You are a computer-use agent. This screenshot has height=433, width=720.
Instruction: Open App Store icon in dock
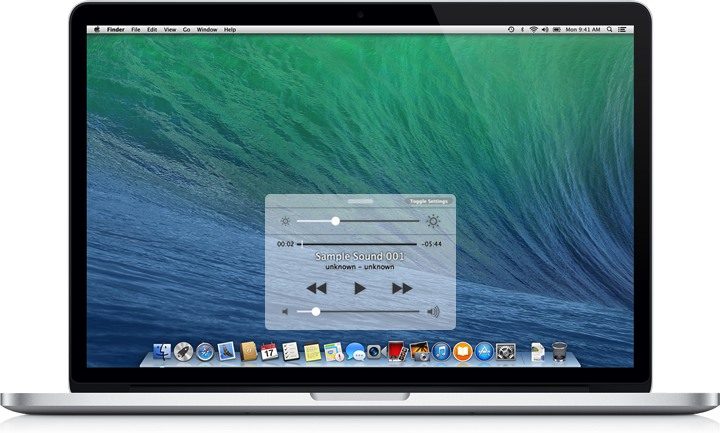pos(484,352)
